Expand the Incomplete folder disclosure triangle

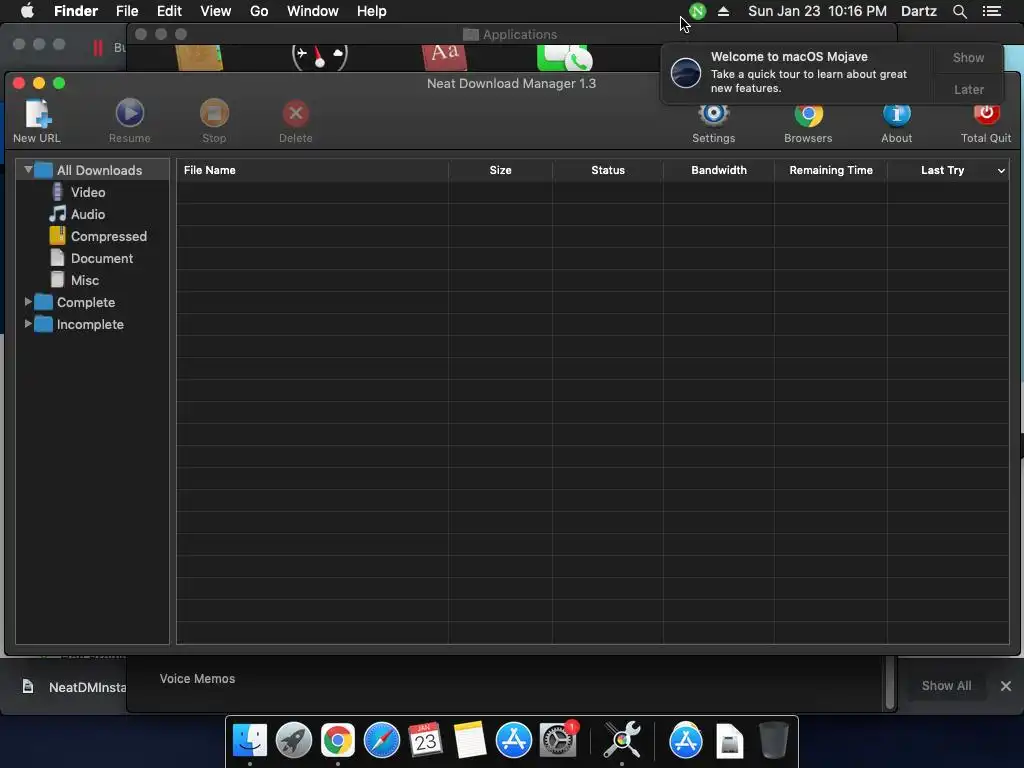coord(28,324)
